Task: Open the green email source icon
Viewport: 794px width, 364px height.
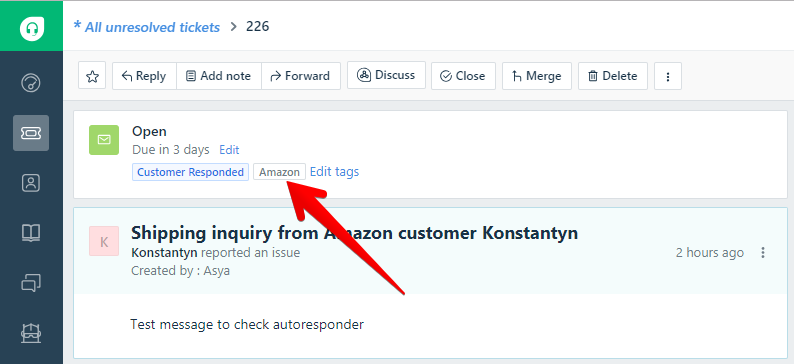Action: (x=104, y=140)
